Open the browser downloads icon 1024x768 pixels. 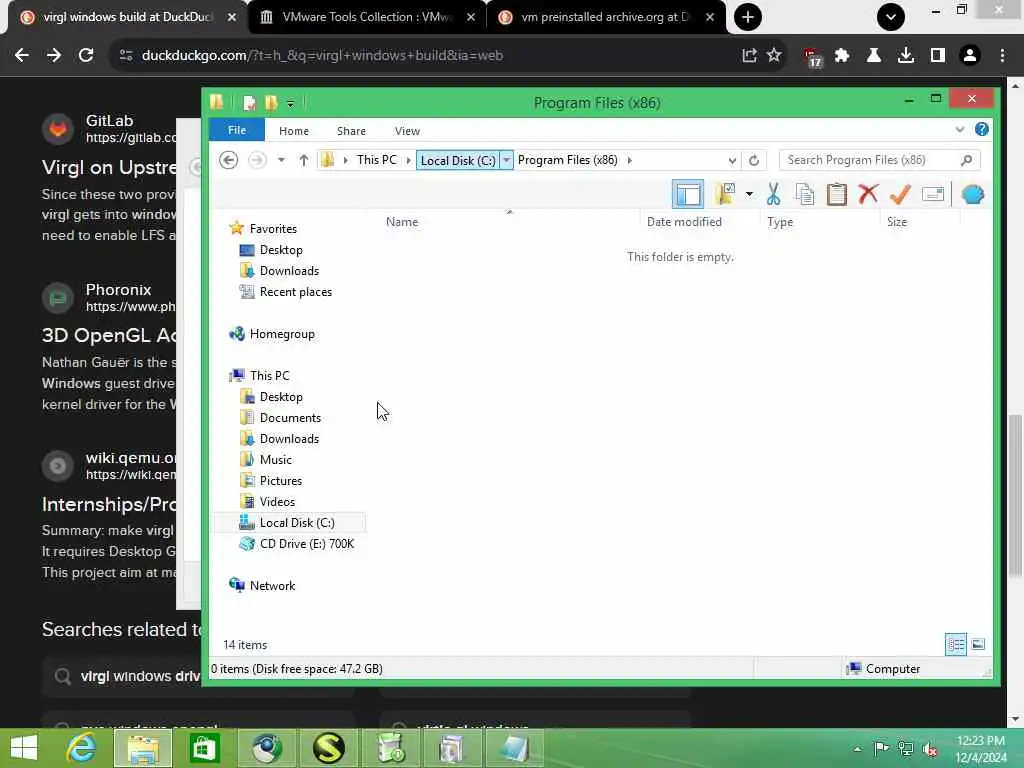[x=906, y=56]
